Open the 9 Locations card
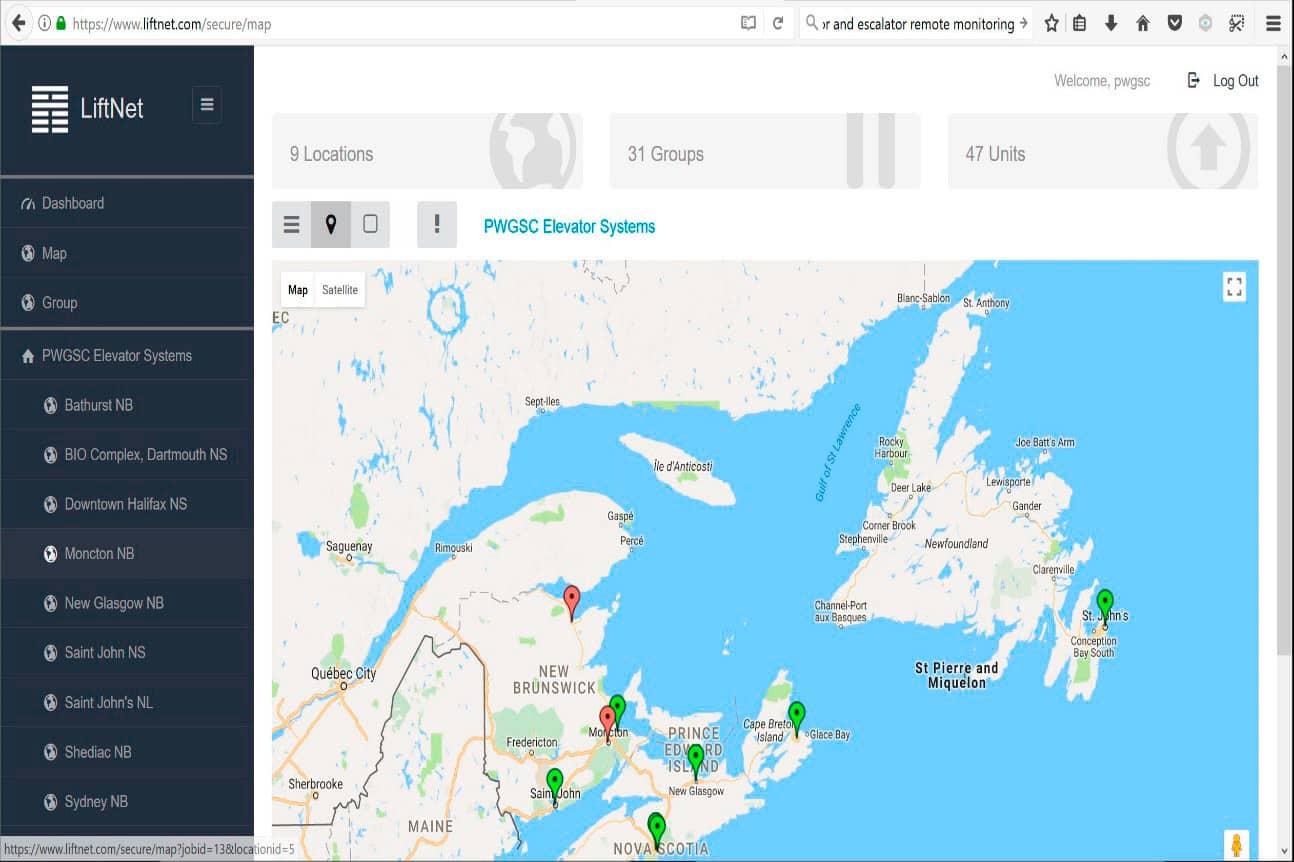Image resolution: width=1294 pixels, height=862 pixels. pyautogui.click(x=427, y=152)
